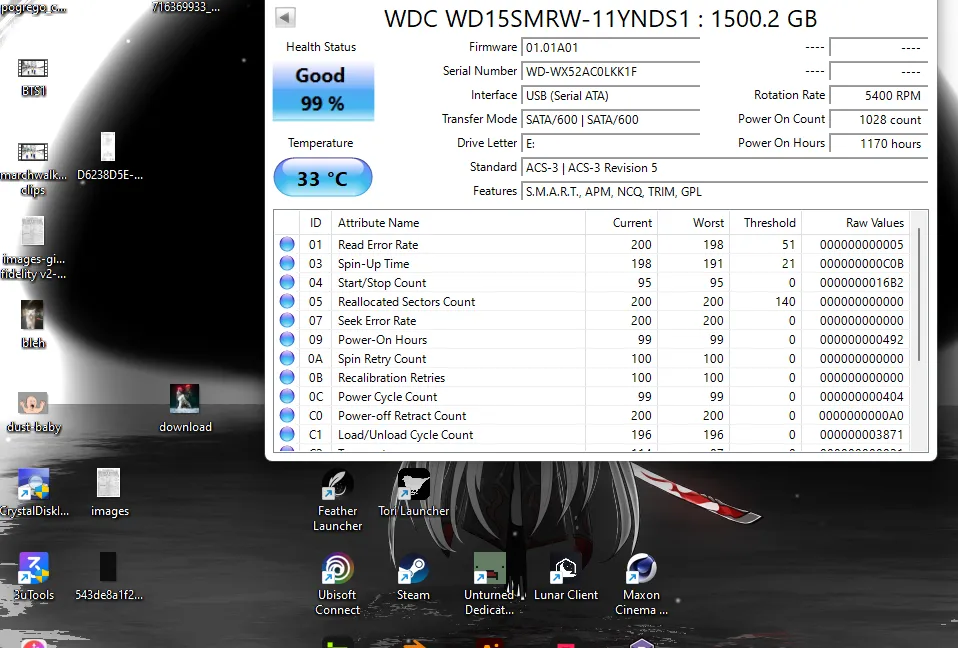The width and height of the screenshot is (958, 648).
Task: Click the Interface field USB (Serial ATA)
Action: coord(610,95)
